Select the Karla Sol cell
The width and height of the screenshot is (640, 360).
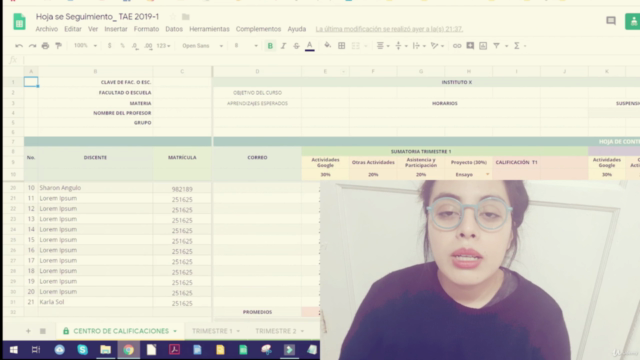point(96,302)
